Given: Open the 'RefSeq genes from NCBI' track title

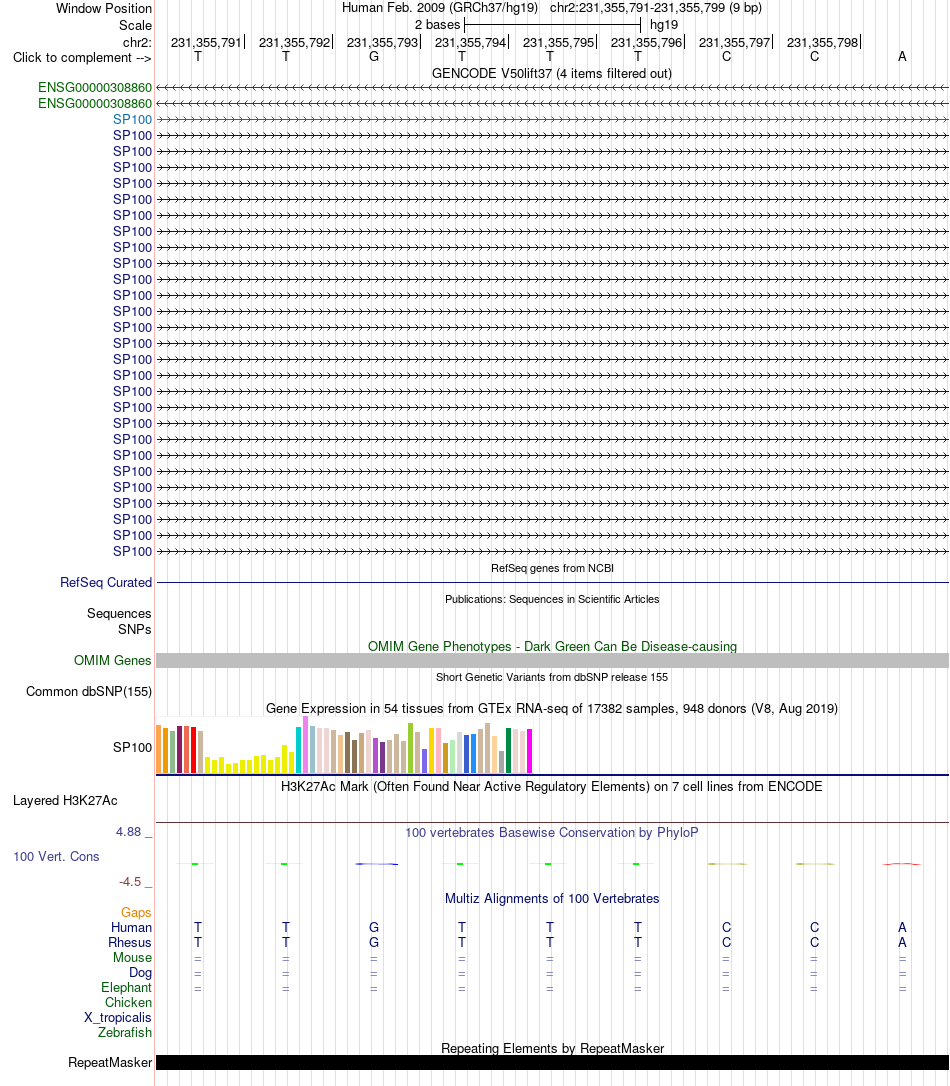Looking at the screenshot, I should [552, 568].
